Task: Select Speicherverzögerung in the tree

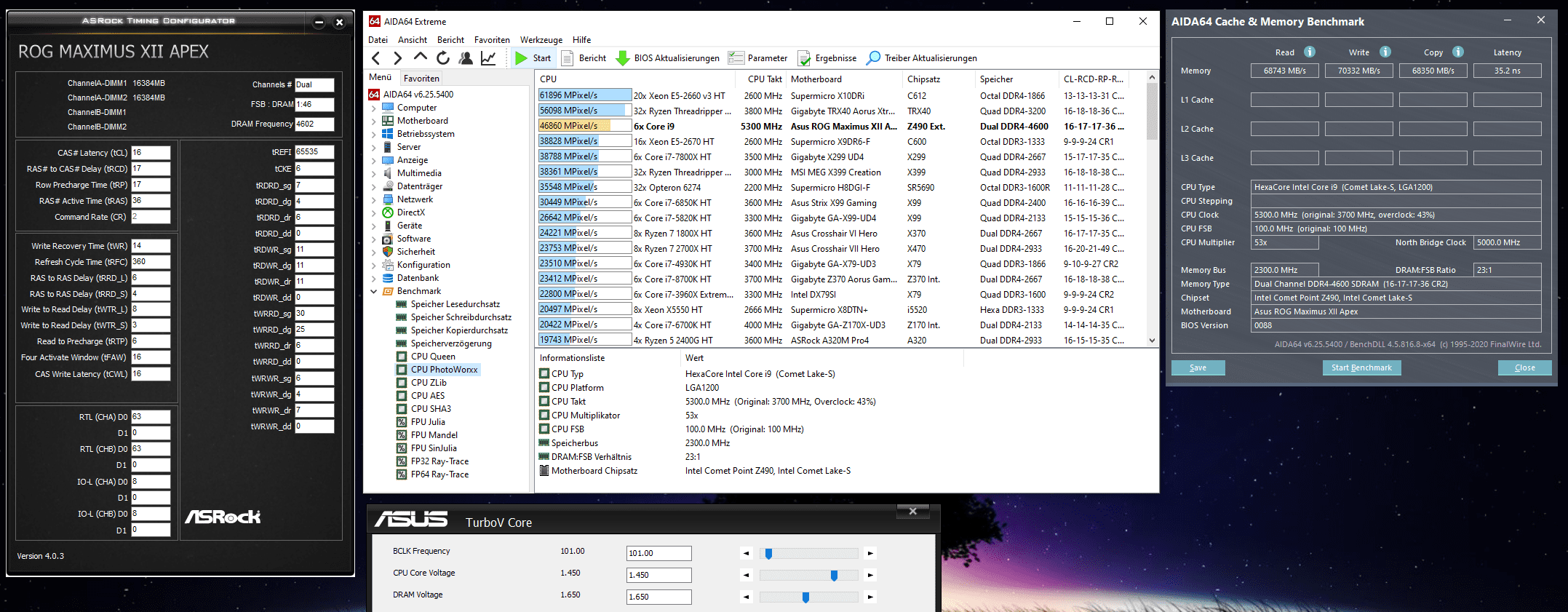Action: point(451,343)
